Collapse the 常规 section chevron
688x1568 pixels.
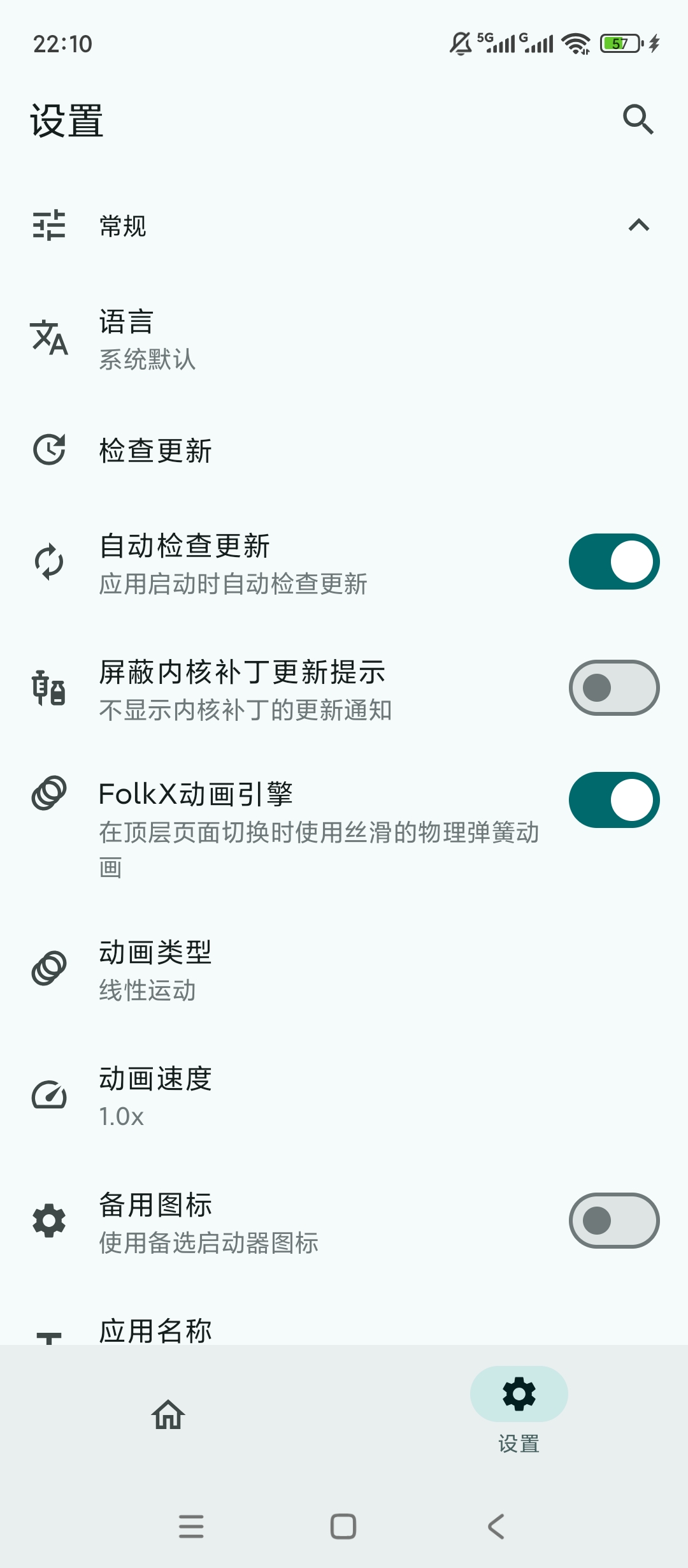pos(638,225)
